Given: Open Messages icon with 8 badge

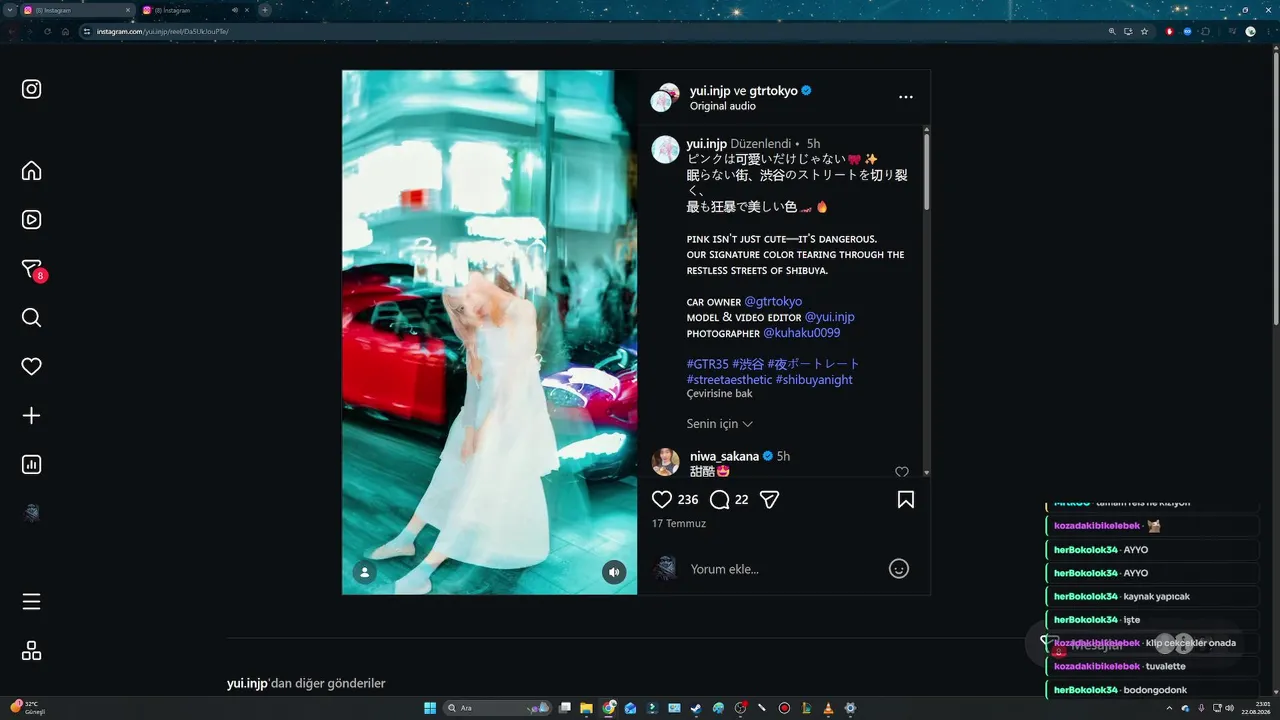Looking at the screenshot, I should coord(32,269).
